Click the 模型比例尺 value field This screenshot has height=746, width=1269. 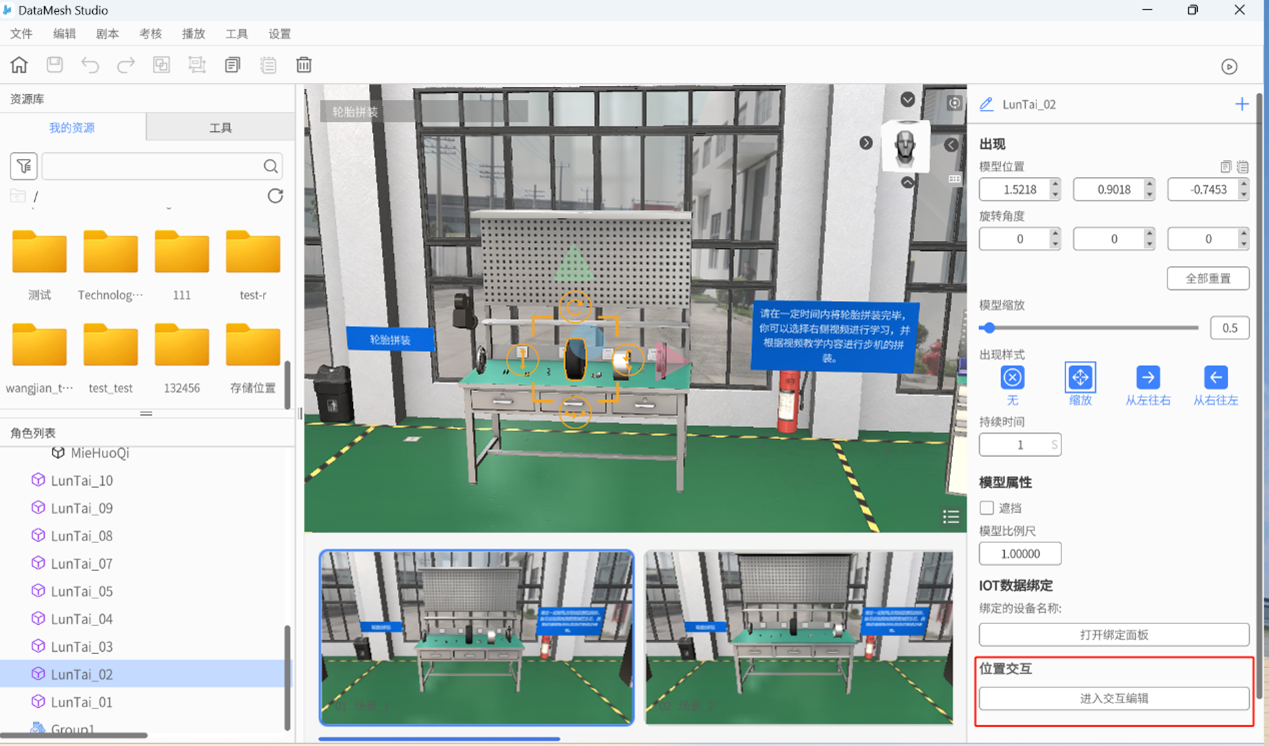1020,553
